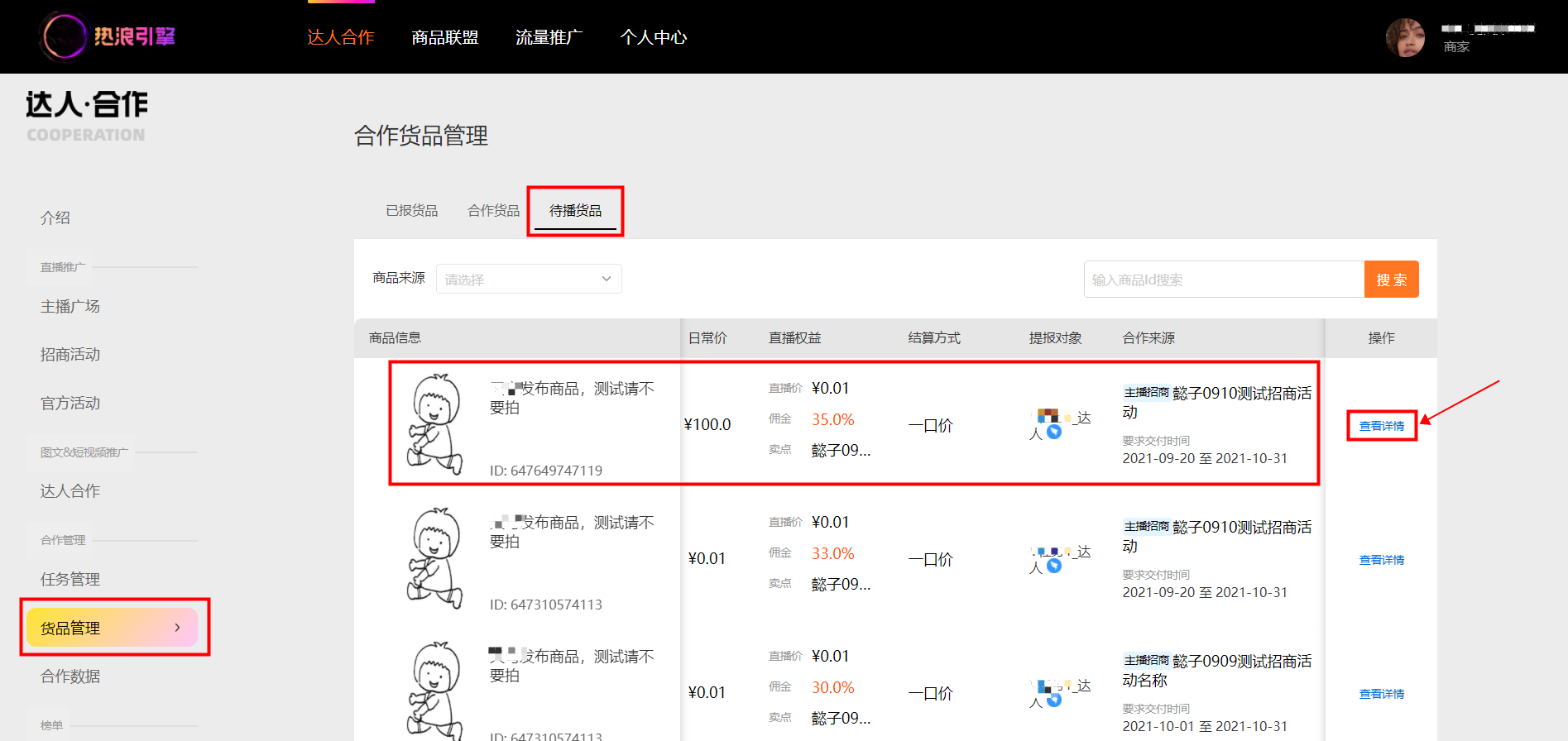Click the 合作货品管理 page heading
The height and width of the screenshot is (741, 1568).
(x=421, y=136)
